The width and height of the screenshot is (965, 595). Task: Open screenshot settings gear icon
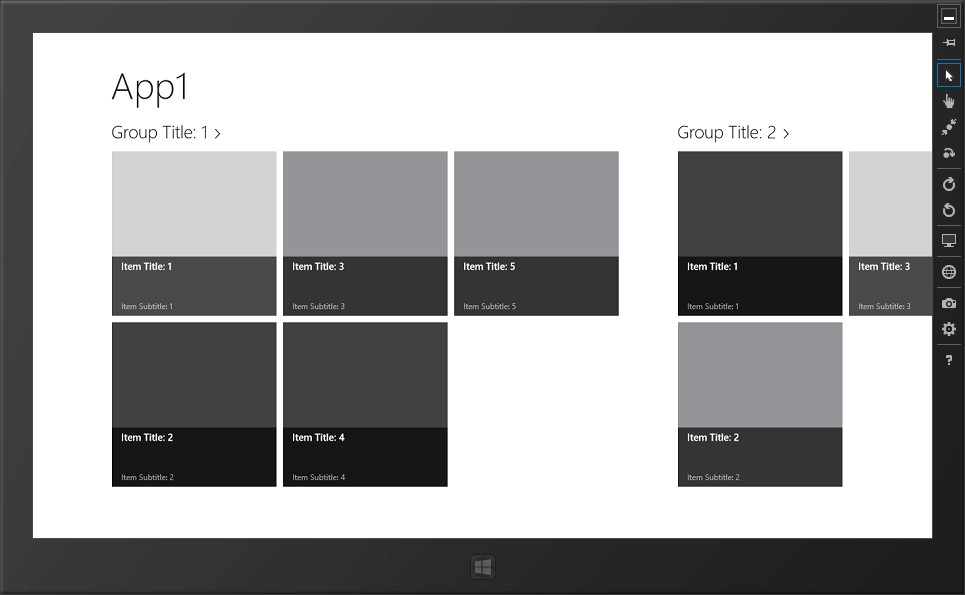pyautogui.click(x=949, y=329)
